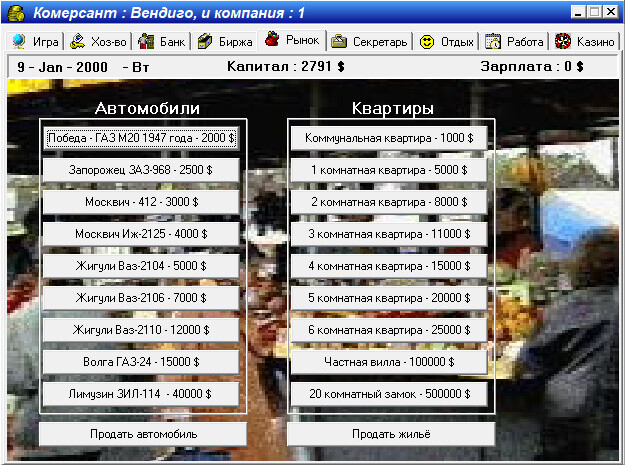Buy Жигули Ваз-2110 for 12000 $
Screen dimensions: 625x465
pos(141,330)
